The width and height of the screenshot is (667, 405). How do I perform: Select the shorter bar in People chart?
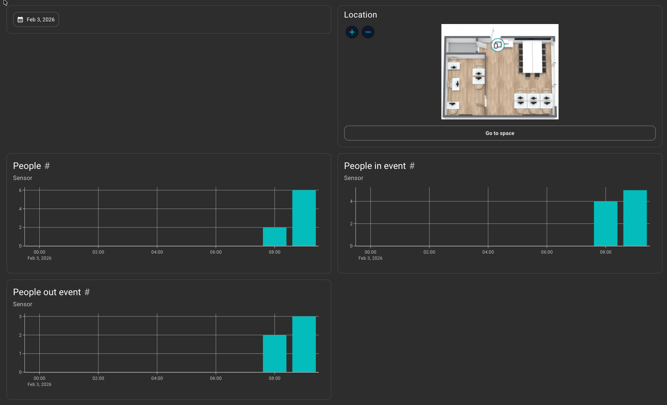275,237
